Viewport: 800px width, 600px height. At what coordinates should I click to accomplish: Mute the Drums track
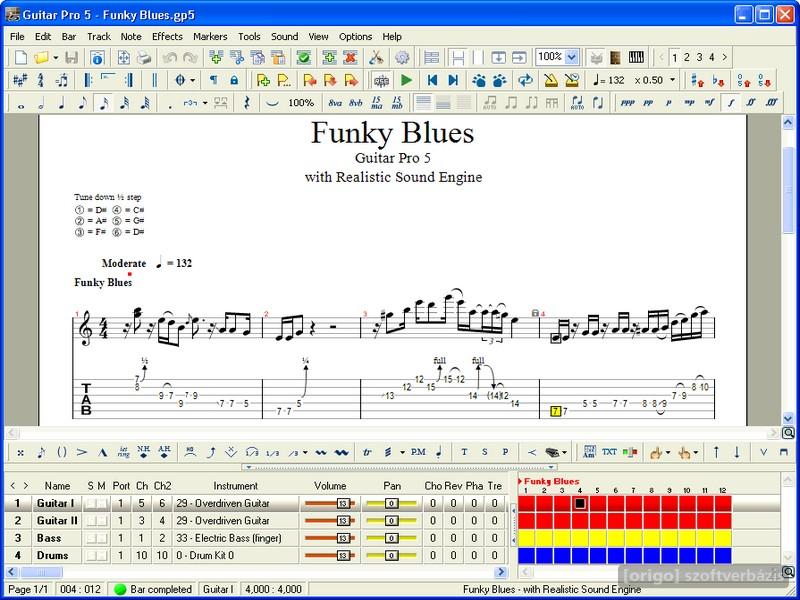[101, 556]
